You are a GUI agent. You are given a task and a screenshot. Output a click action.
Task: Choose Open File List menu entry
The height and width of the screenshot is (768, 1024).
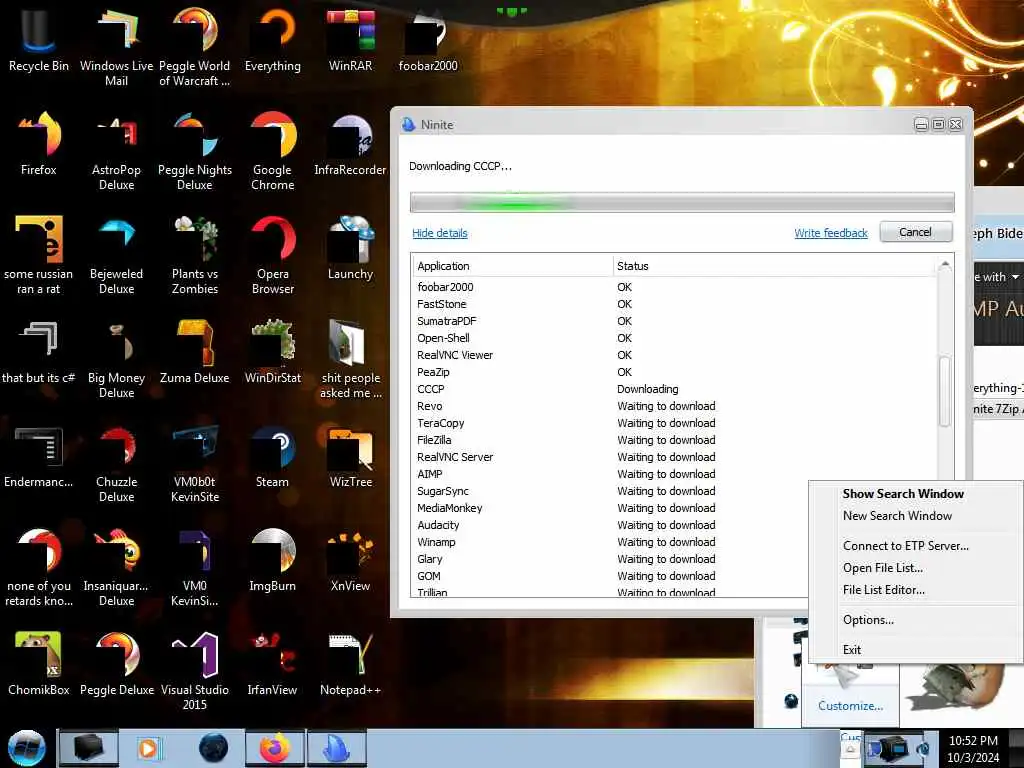883,568
